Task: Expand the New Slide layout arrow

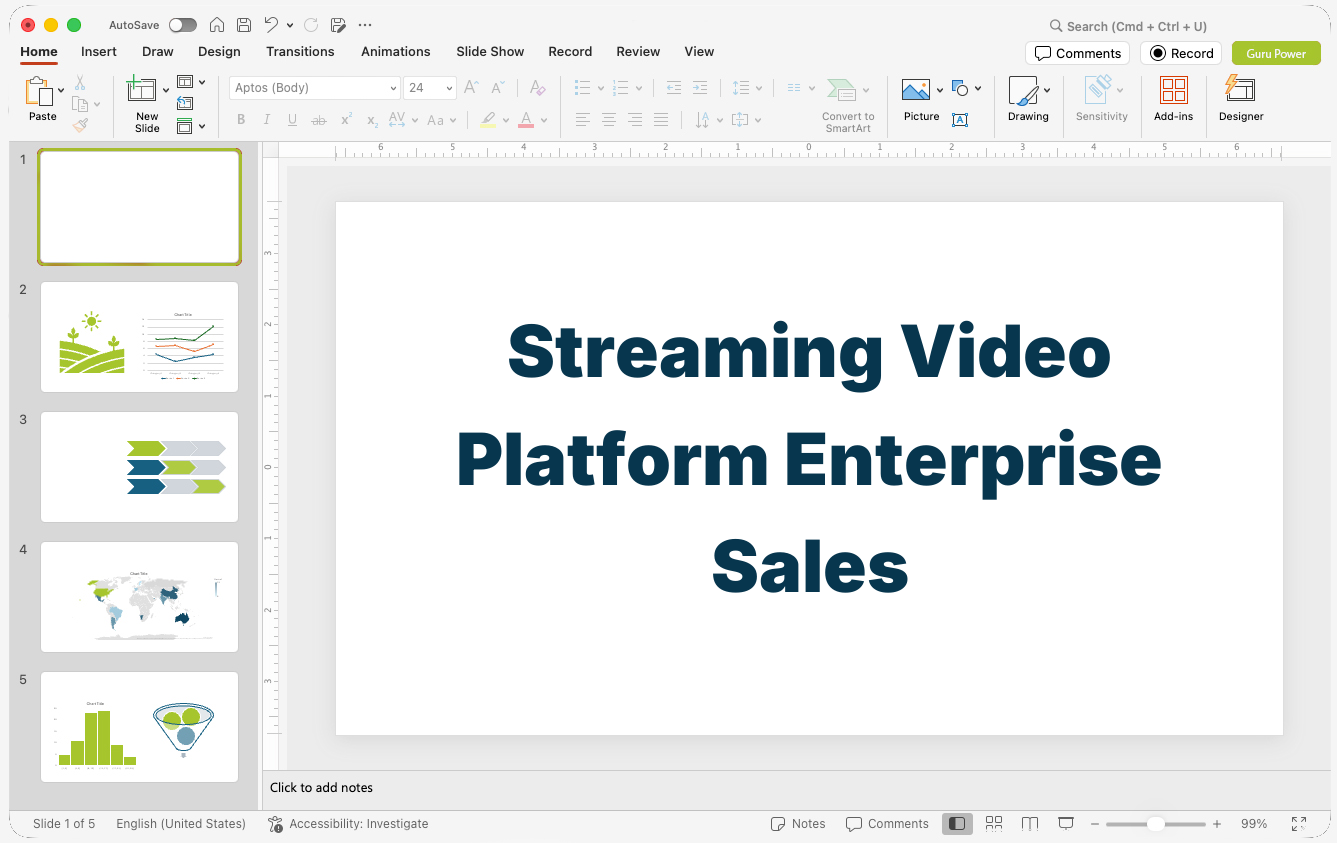Action: click(166, 90)
